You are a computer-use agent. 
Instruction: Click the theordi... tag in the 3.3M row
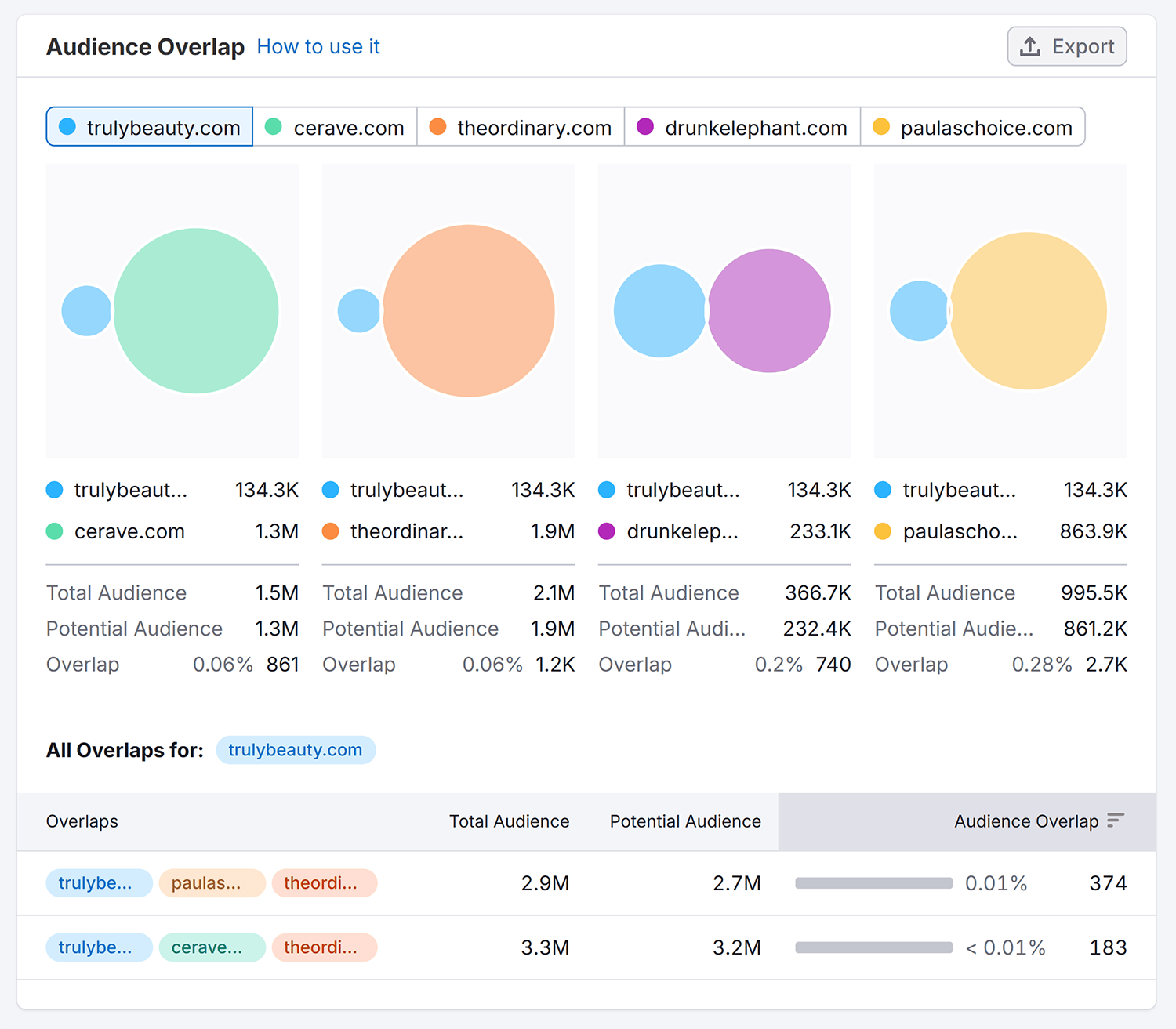coord(325,947)
